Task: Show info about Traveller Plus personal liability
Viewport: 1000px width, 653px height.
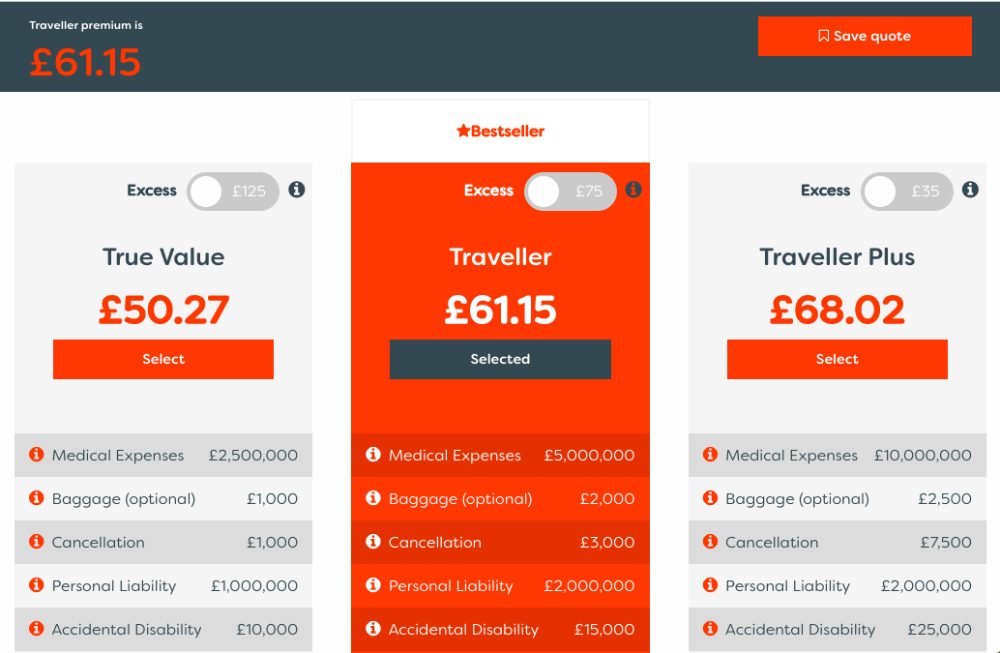Action: coord(709,585)
